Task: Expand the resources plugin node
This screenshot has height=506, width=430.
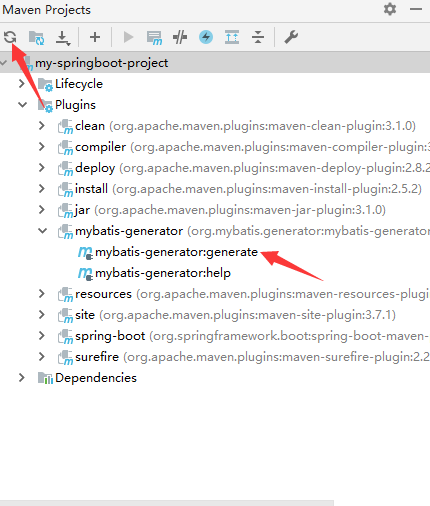Action: [x=42, y=294]
